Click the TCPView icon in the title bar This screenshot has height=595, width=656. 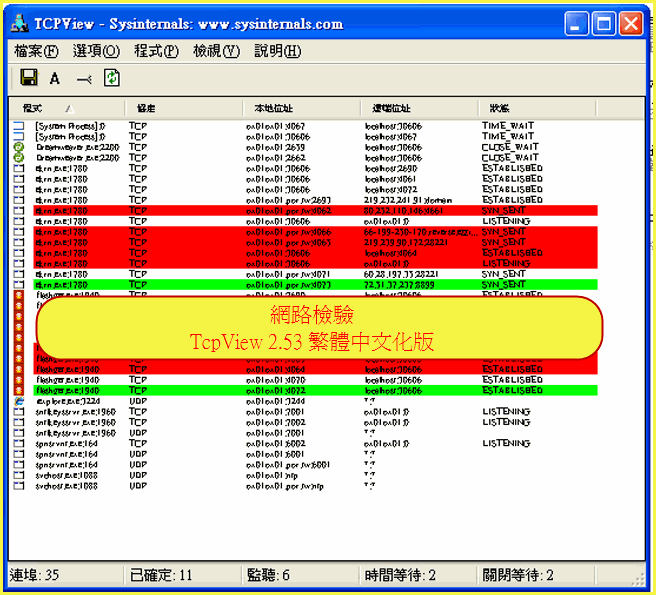point(20,24)
